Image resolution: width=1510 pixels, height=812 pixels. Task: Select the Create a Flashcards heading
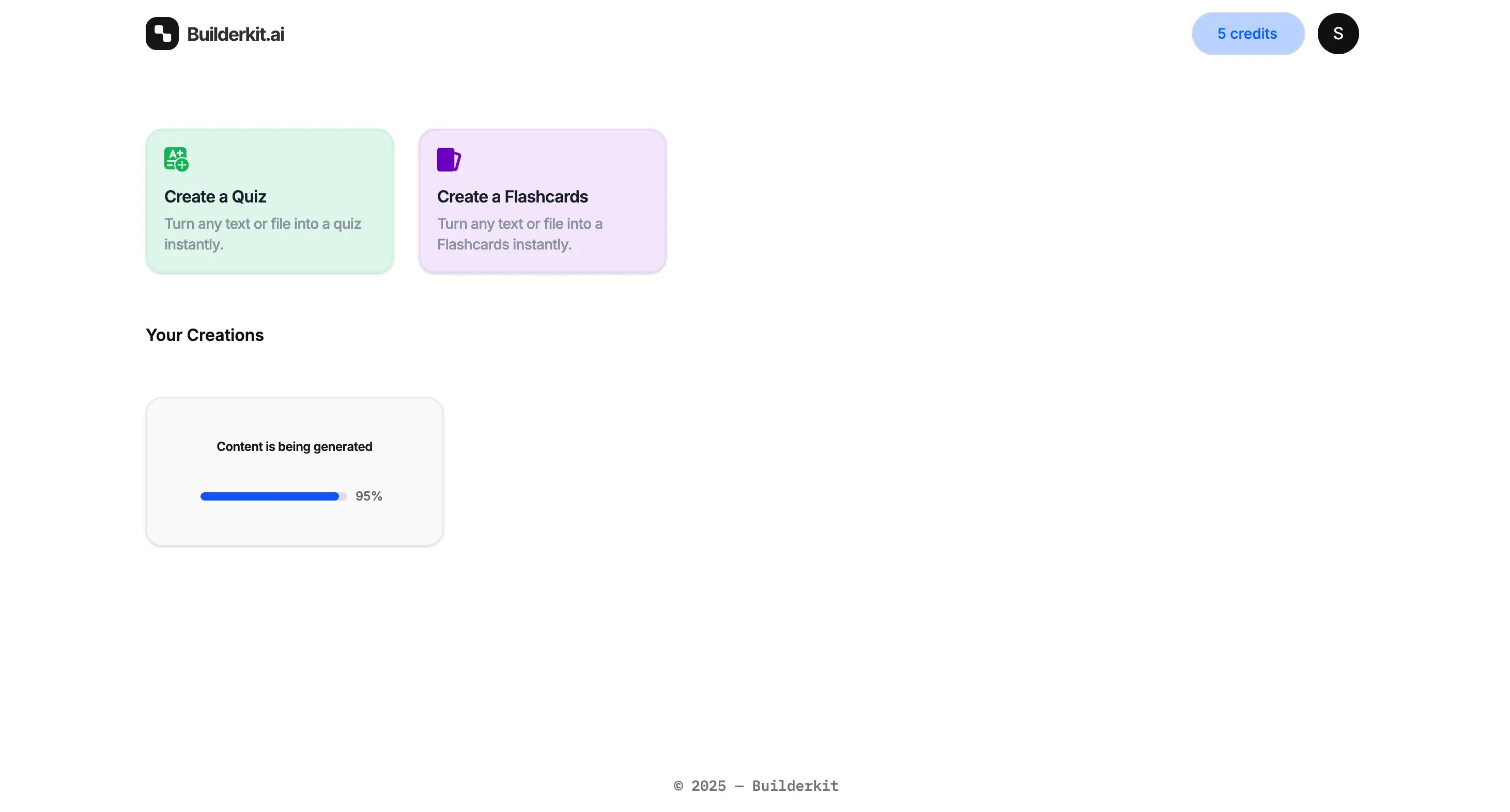[x=512, y=196]
